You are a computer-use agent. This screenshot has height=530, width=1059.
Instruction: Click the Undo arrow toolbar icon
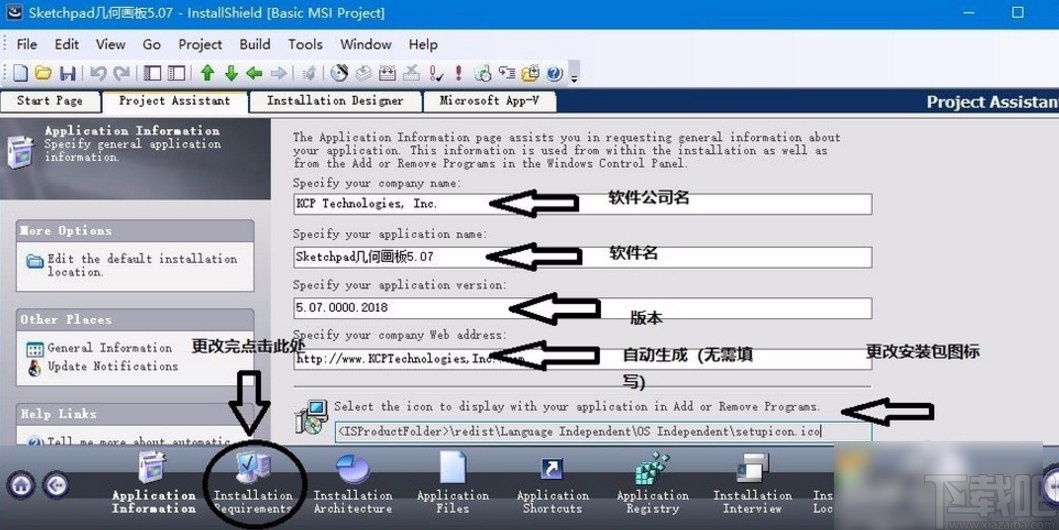[99, 73]
